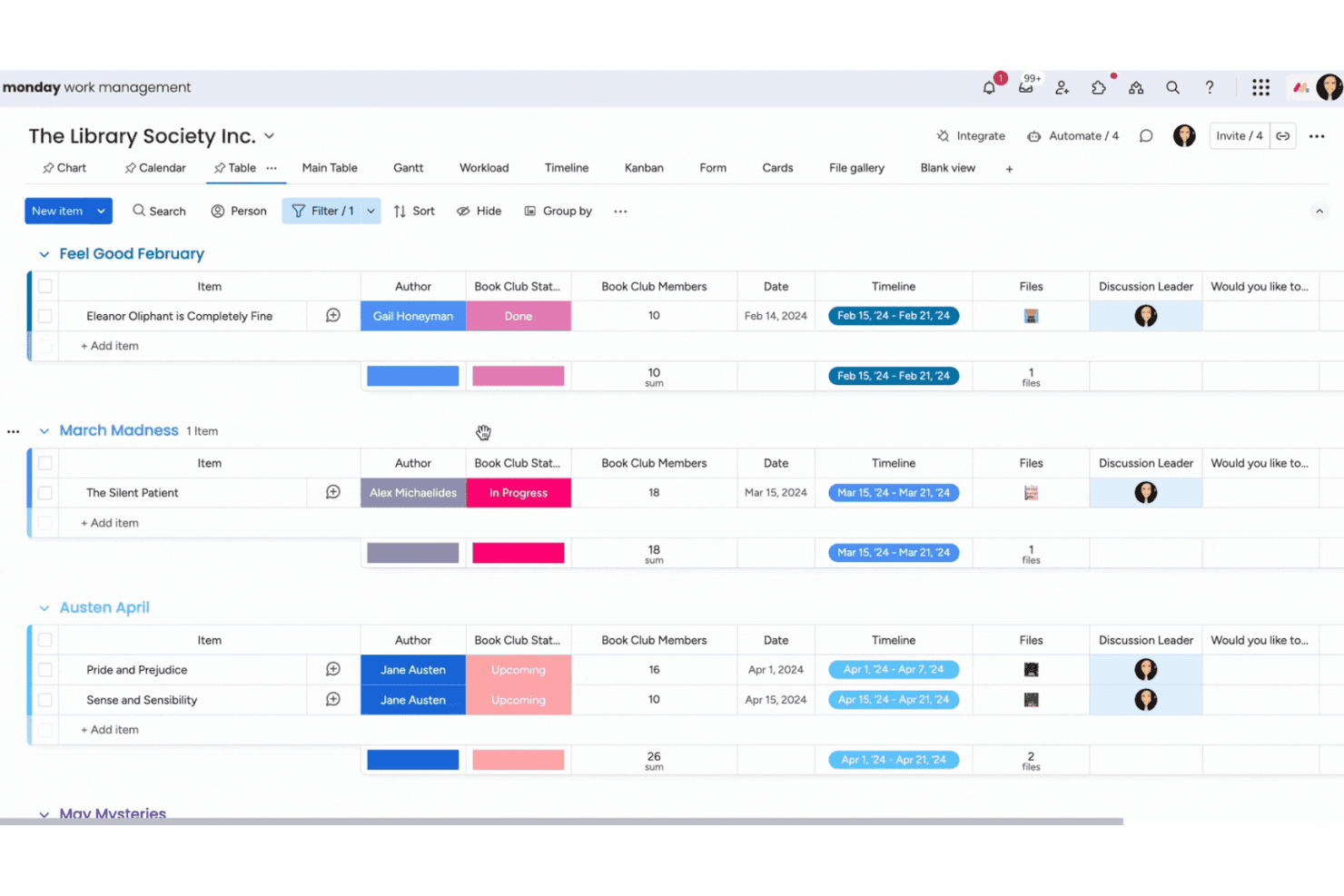Check the Eleanor Oliphant row checkbox
Screen dimensions: 1344x896
[x=44, y=316]
